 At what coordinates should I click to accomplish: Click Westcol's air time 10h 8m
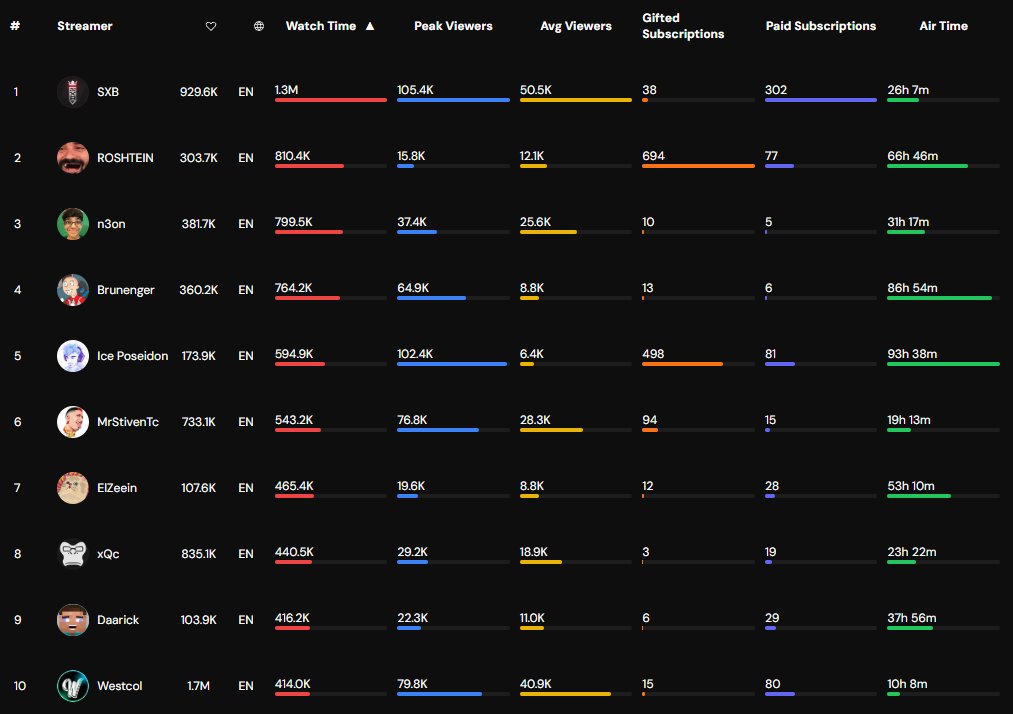(x=907, y=684)
